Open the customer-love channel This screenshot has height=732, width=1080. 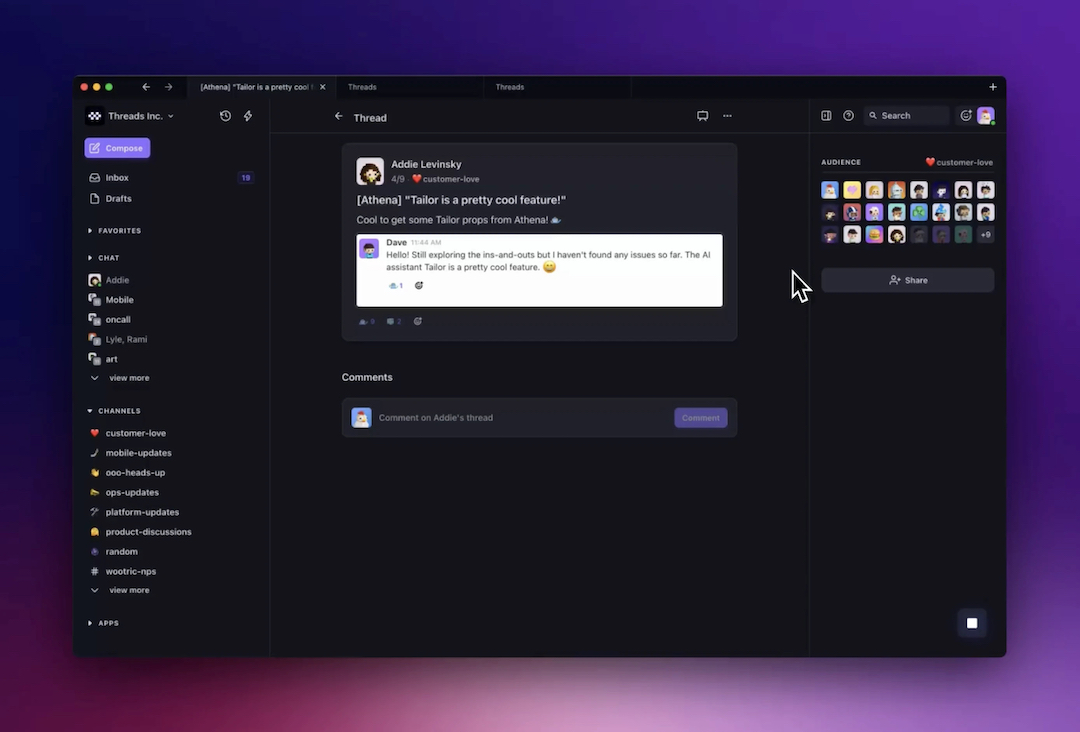pyautogui.click(x=134, y=432)
